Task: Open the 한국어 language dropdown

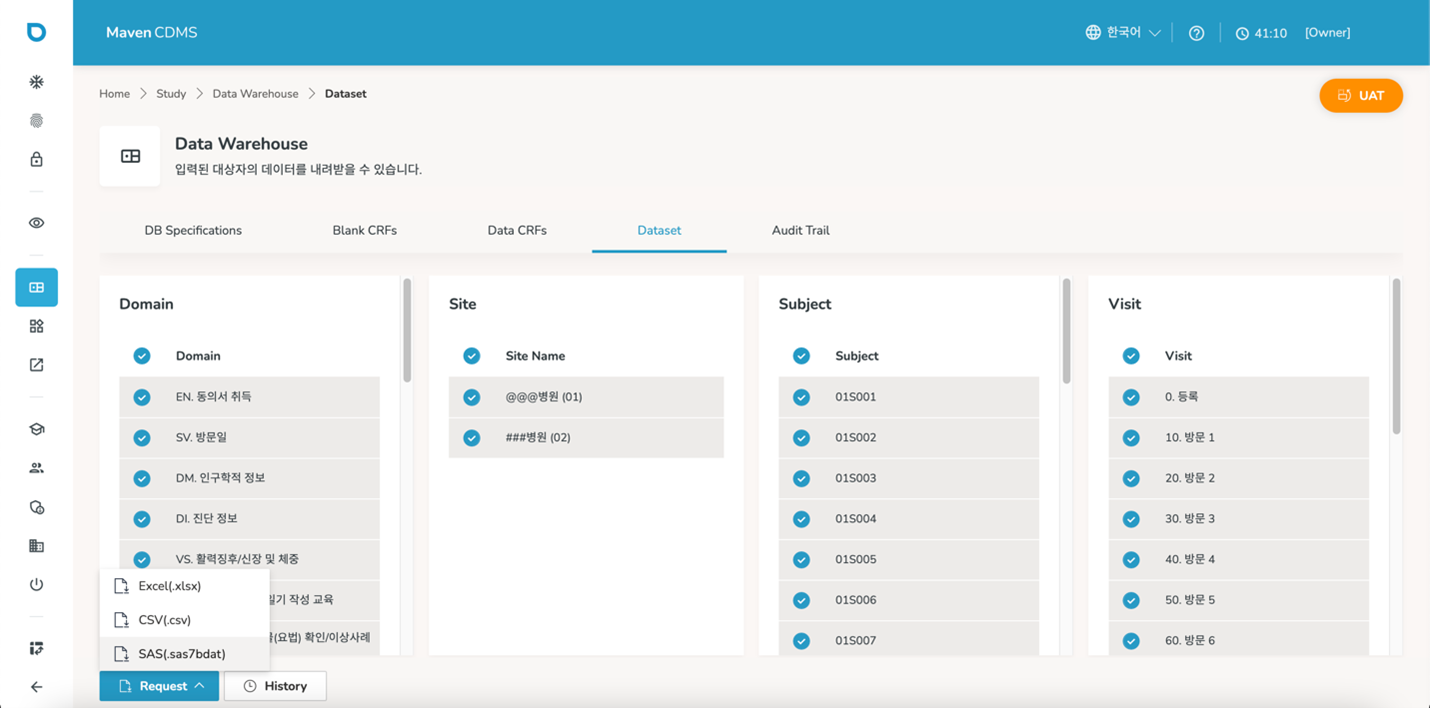Action: [x=1123, y=33]
